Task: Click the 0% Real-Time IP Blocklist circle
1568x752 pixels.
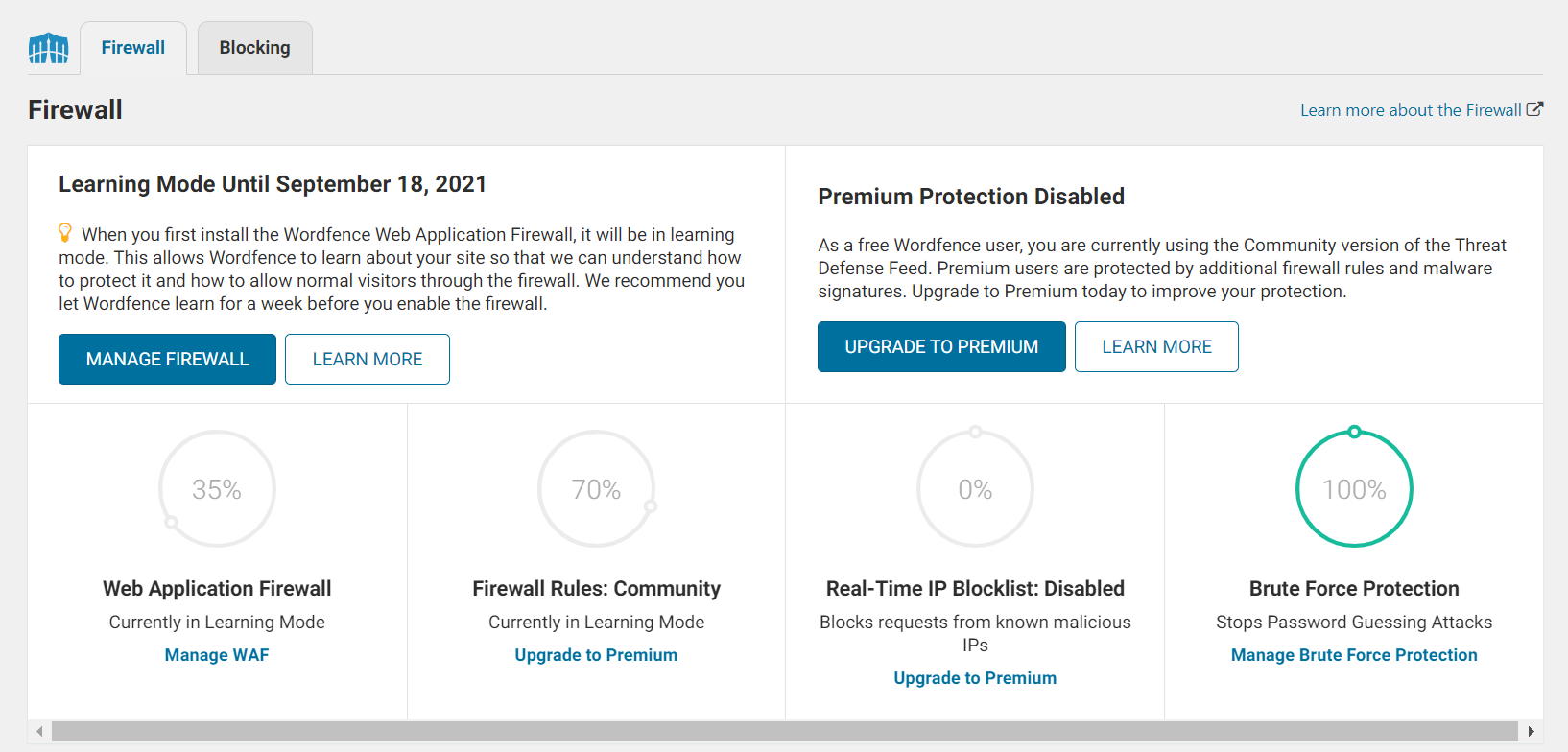Action: click(x=975, y=489)
